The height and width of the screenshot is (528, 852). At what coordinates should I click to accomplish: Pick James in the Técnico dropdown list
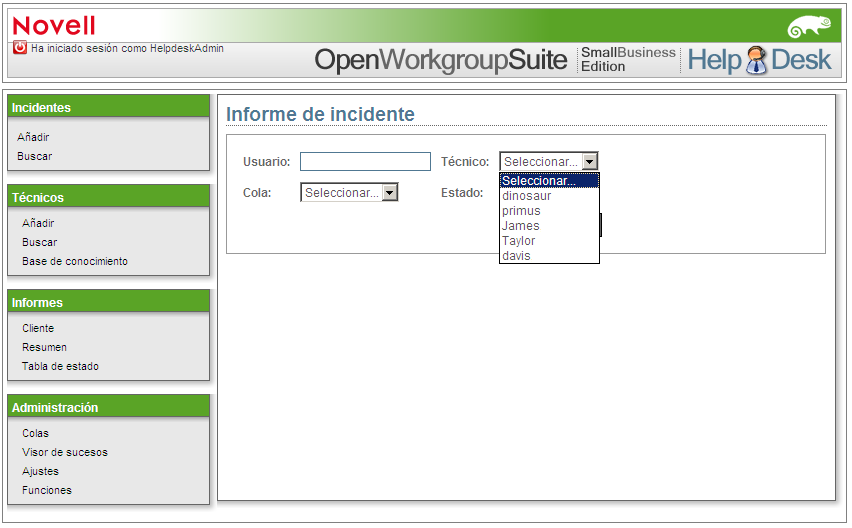click(x=549, y=225)
